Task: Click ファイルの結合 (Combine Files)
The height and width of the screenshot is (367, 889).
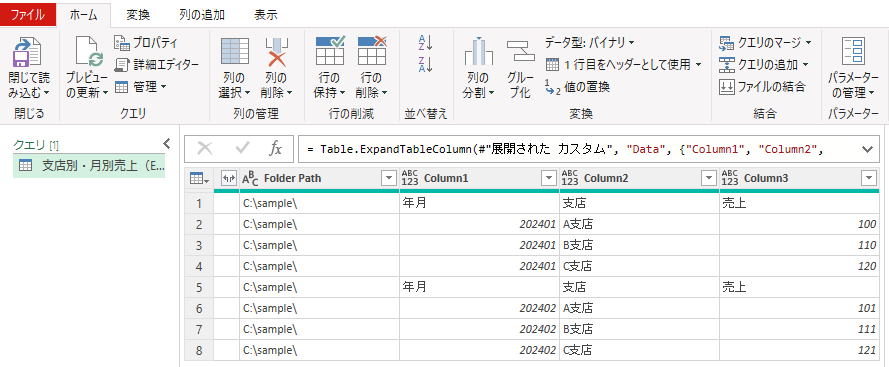Action: click(x=762, y=87)
